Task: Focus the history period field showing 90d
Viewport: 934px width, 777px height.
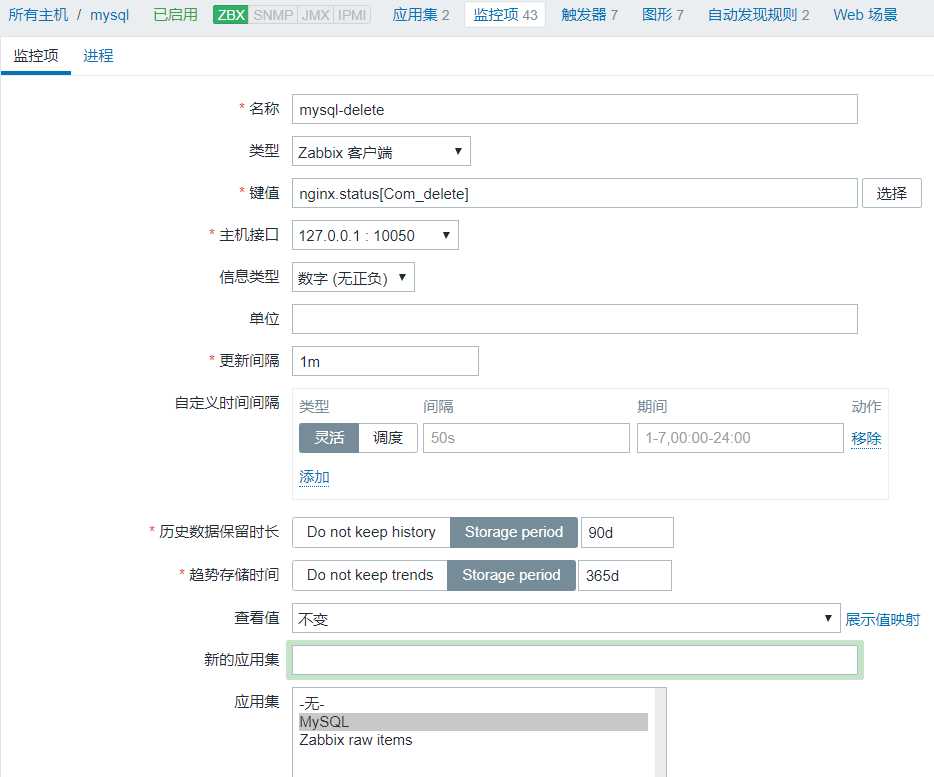Action: tap(627, 532)
